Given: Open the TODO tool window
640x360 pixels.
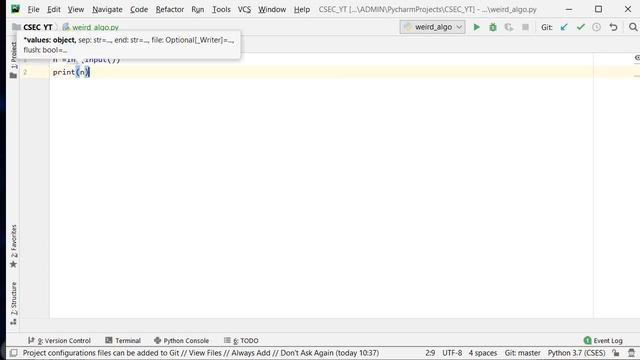Looking at the screenshot, I should 241,340.
